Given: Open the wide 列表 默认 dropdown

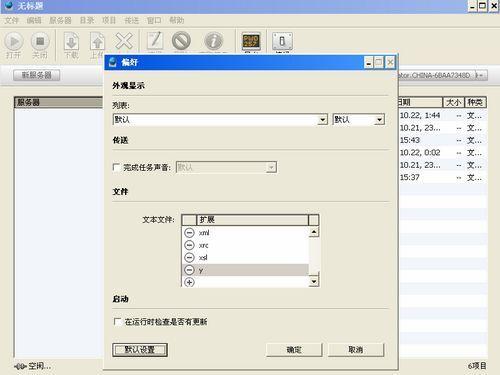Looking at the screenshot, I should coord(220,119).
